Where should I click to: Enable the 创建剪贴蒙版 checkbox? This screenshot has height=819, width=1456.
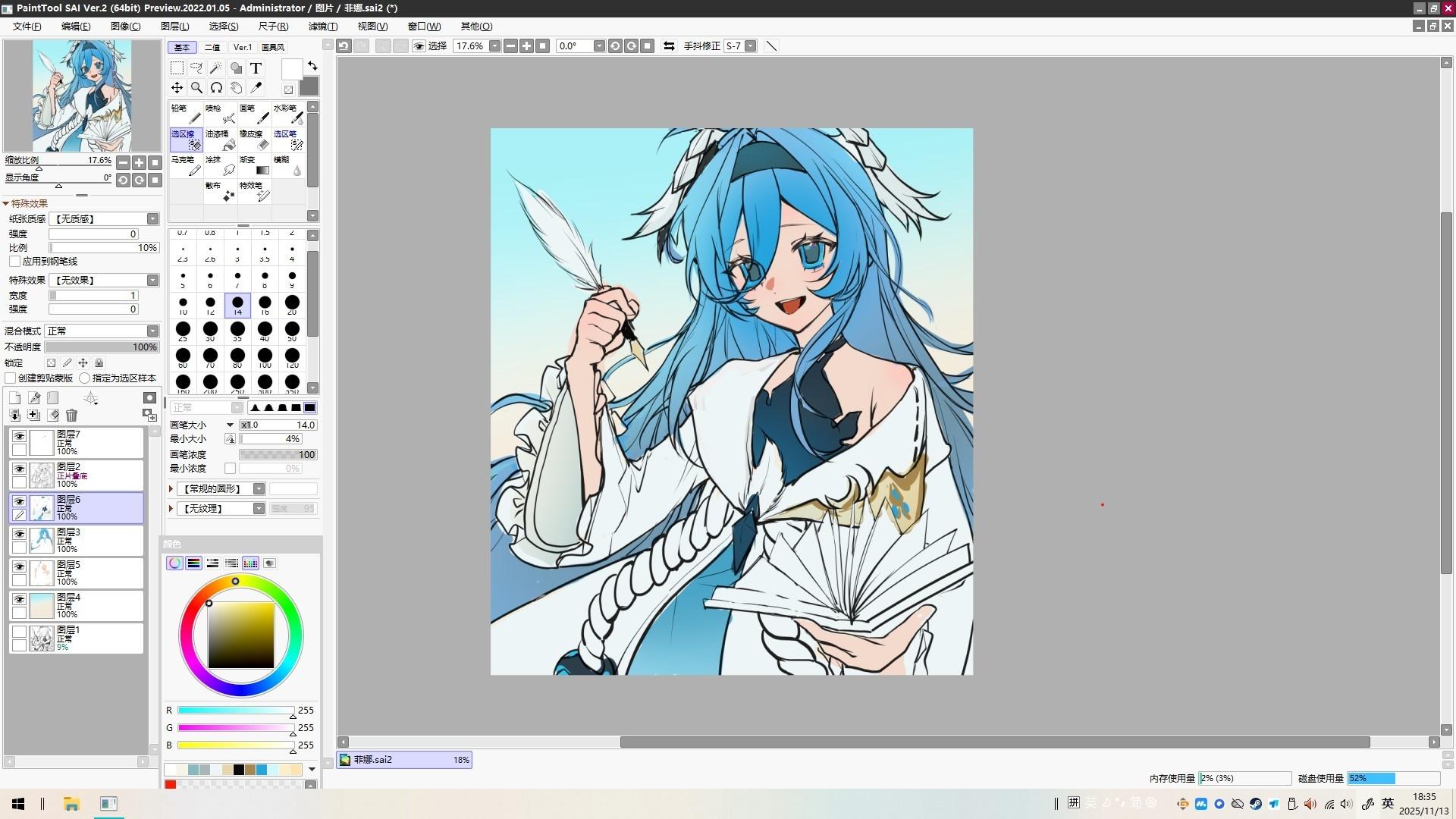pos(11,378)
